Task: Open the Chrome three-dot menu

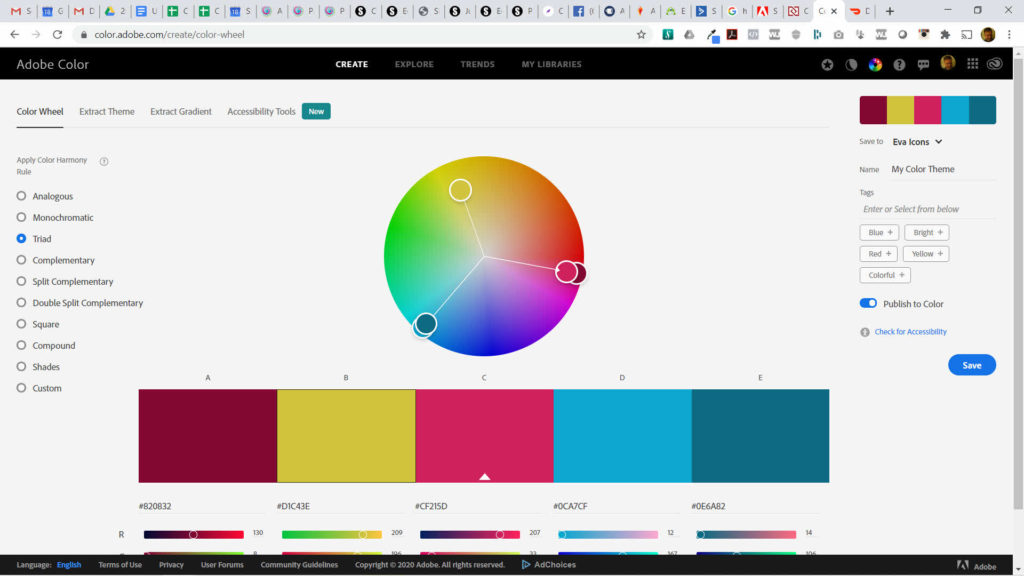Action: pos(1009,35)
